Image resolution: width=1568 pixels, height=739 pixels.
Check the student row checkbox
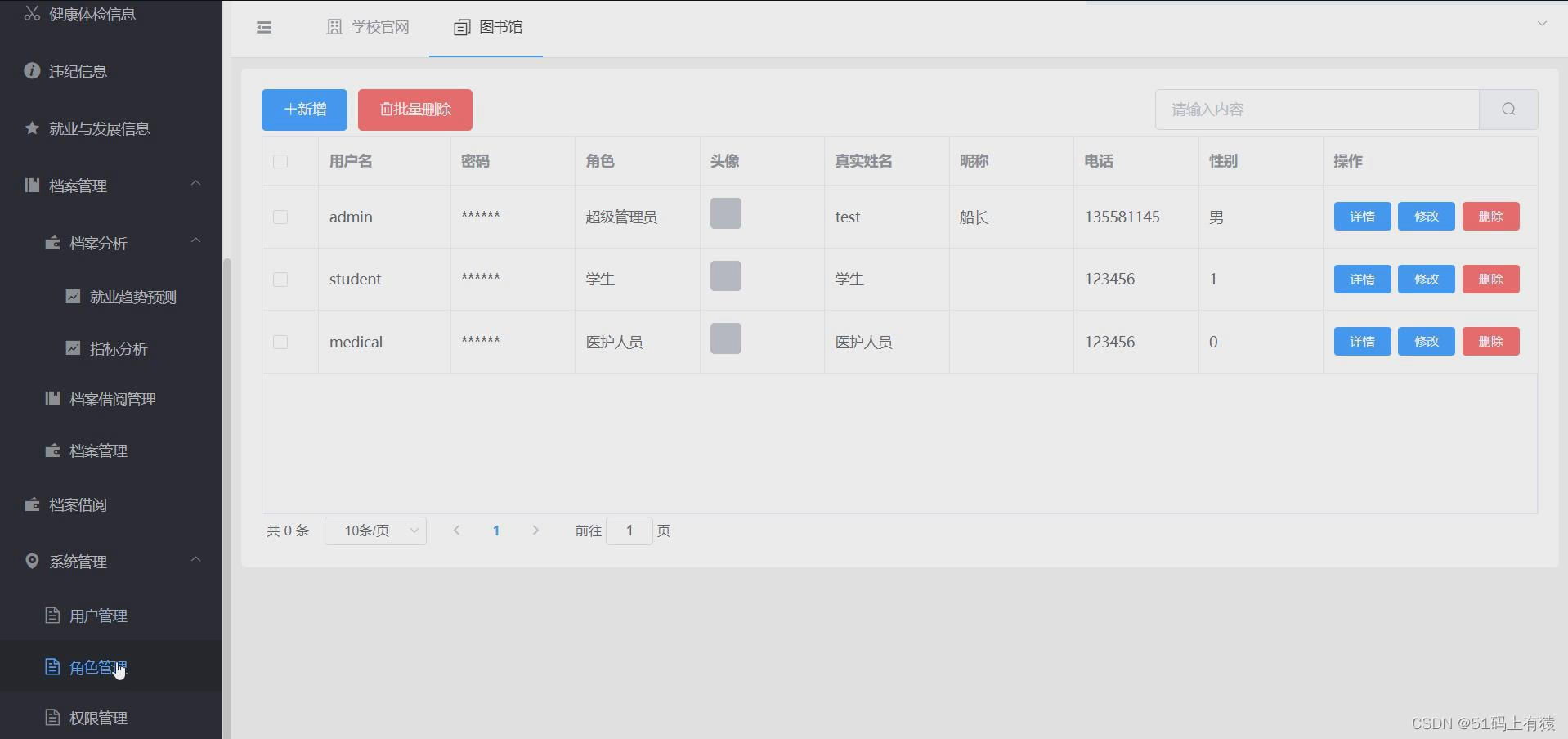click(x=280, y=280)
